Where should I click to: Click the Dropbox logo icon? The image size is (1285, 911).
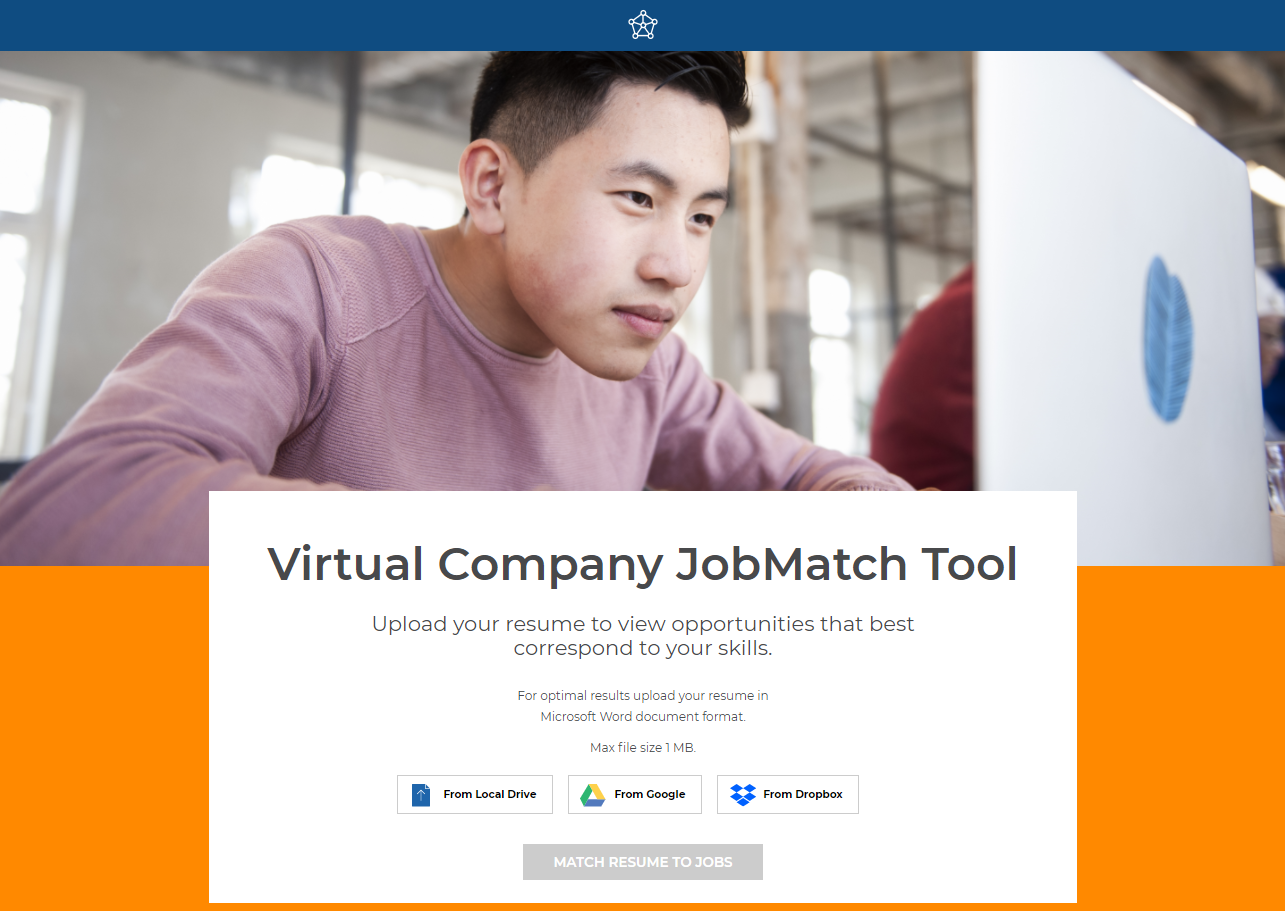point(743,795)
